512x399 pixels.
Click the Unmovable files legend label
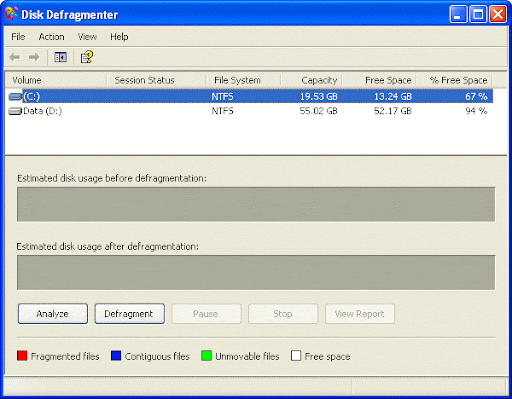tap(247, 357)
